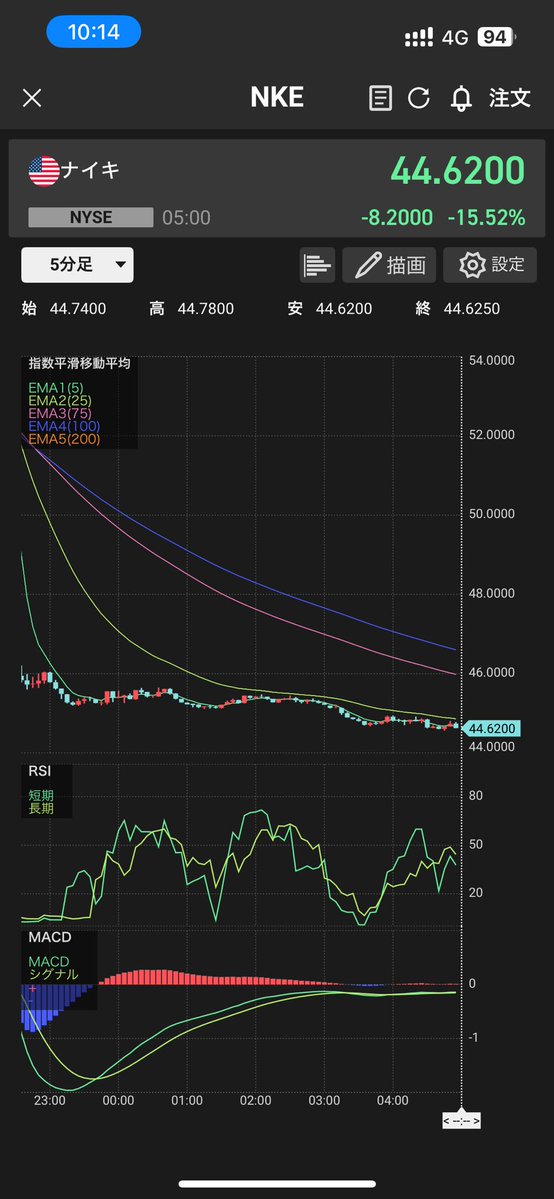Close the NKE chart screen
The image size is (554, 1199).
click(31, 98)
